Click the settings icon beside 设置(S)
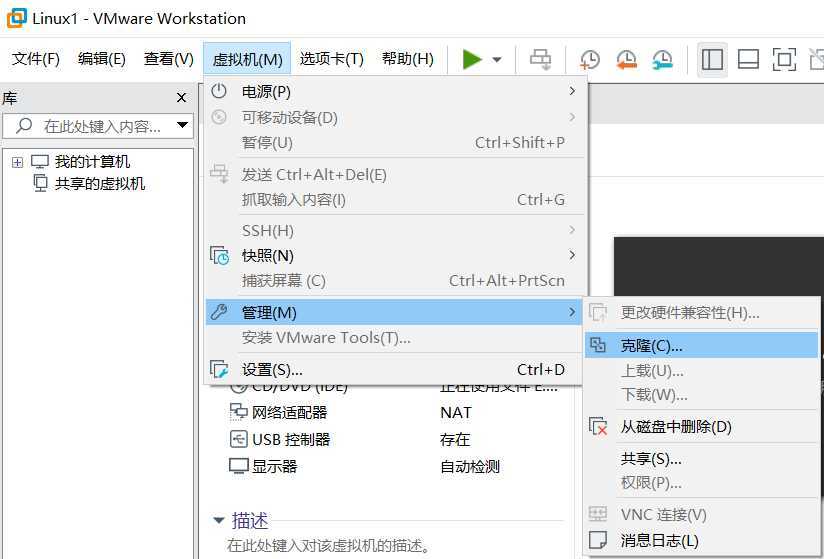This screenshot has width=824, height=559. pyautogui.click(x=219, y=369)
